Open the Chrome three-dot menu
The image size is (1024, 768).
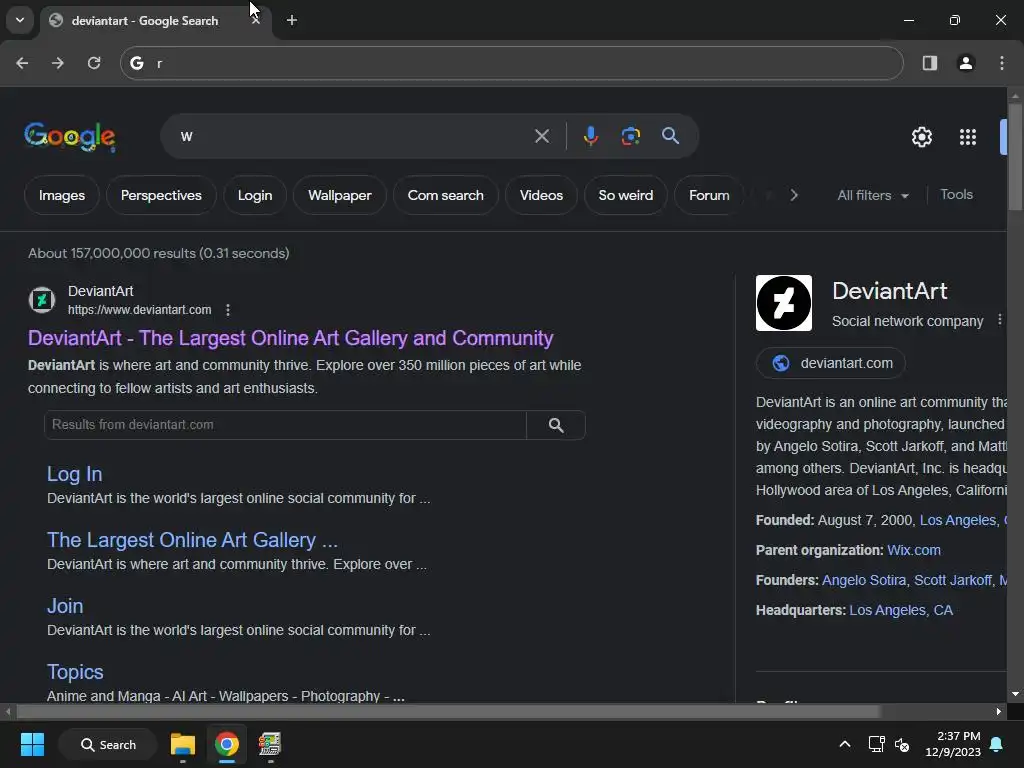(x=1002, y=63)
